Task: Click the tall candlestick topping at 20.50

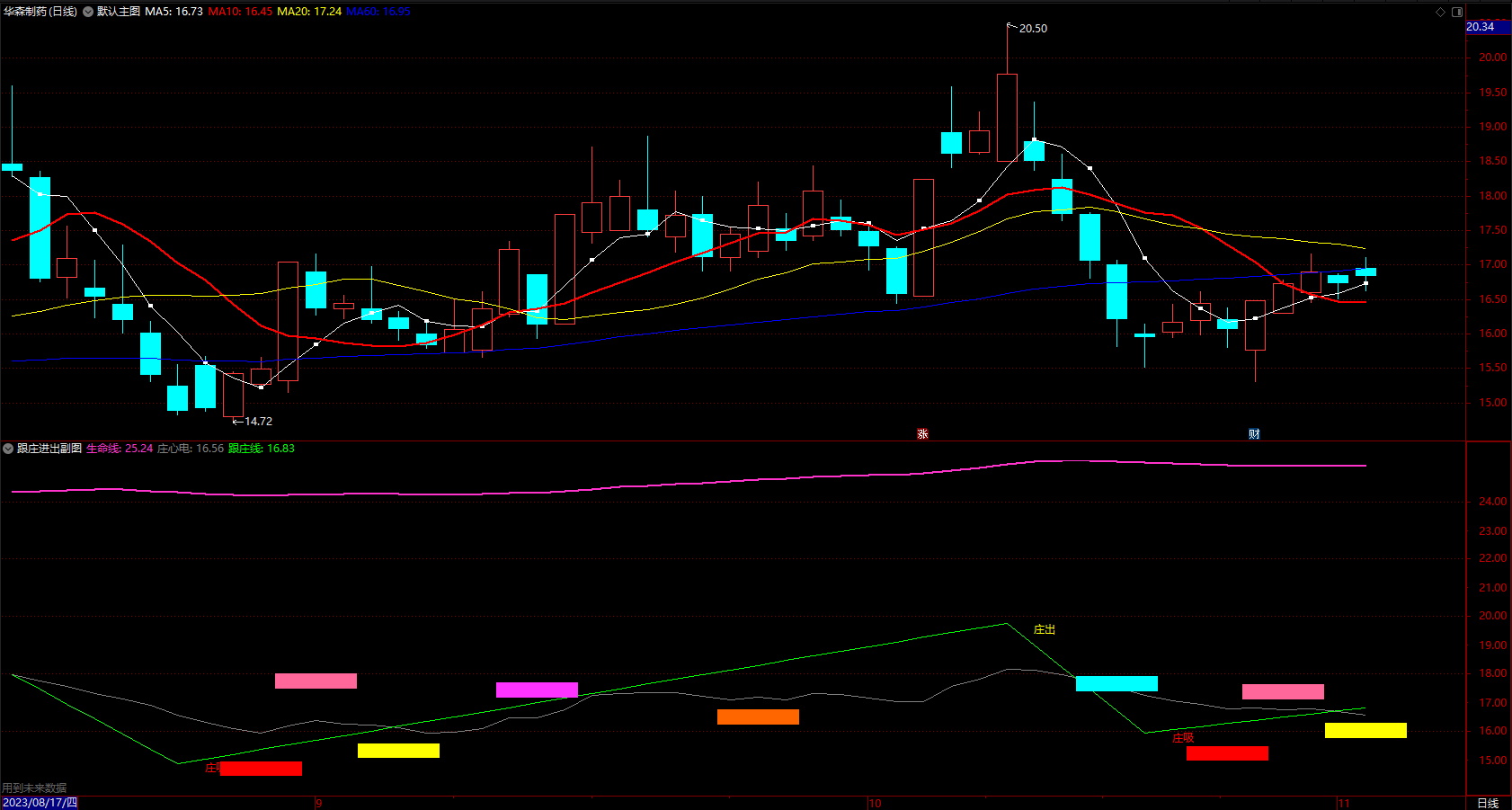Action: 1007,117
